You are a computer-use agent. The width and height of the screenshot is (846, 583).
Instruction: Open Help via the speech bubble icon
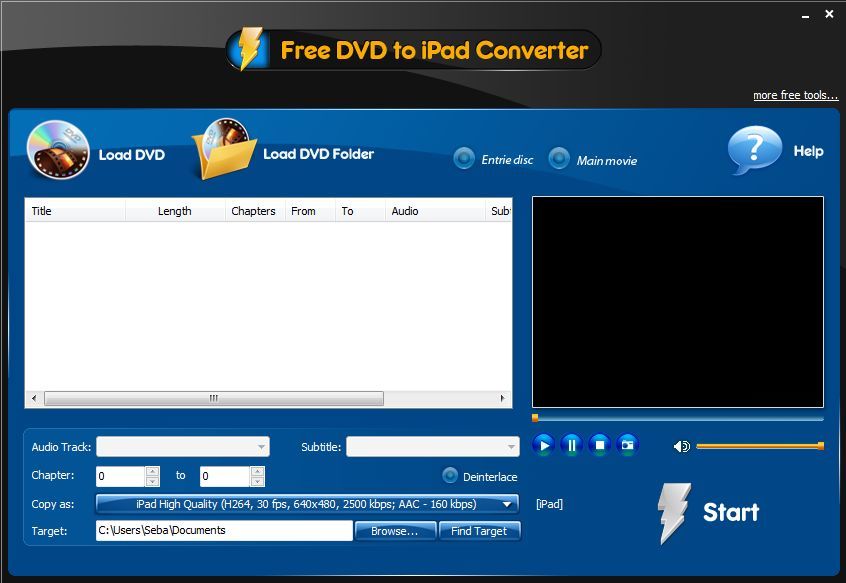tap(754, 151)
